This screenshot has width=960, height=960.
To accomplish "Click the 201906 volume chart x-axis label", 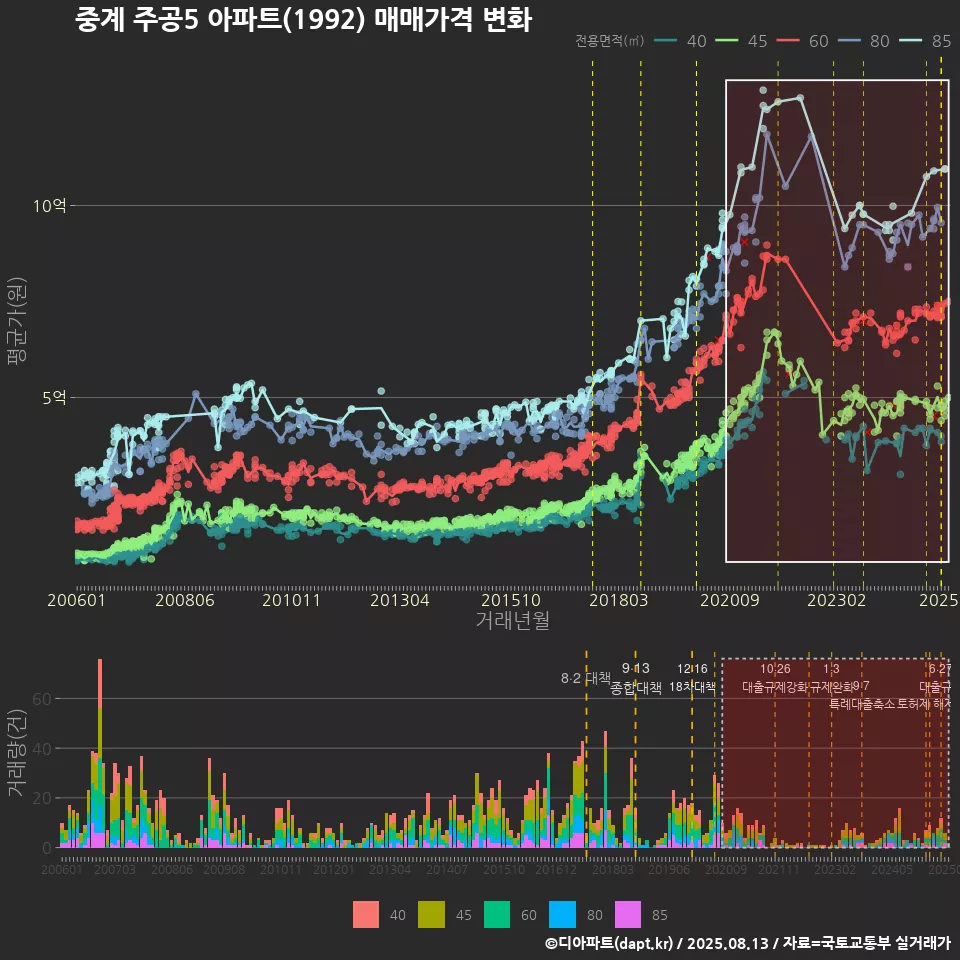I will tap(669, 869).
